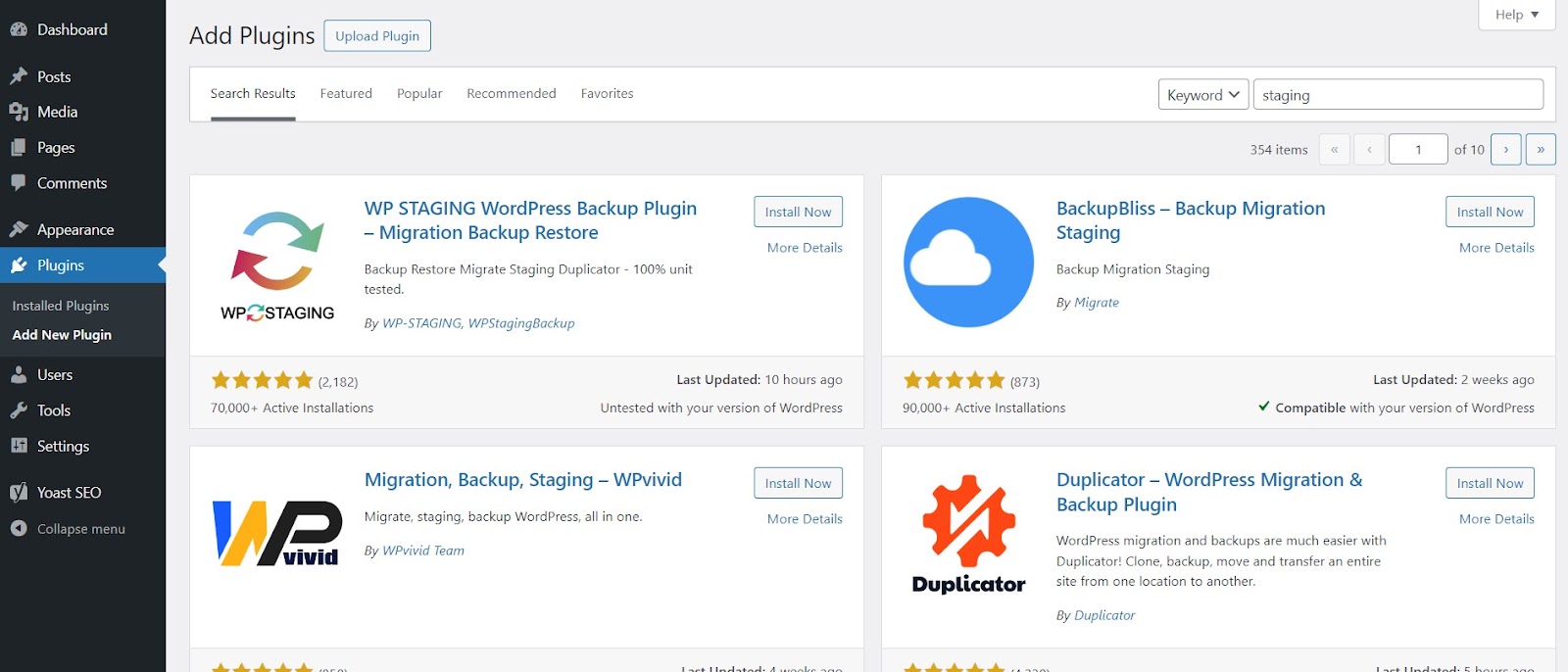Click BackupBliss five-star rating
The height and width of the screenshot is (672, 1568).
click(x=954, y=380)
